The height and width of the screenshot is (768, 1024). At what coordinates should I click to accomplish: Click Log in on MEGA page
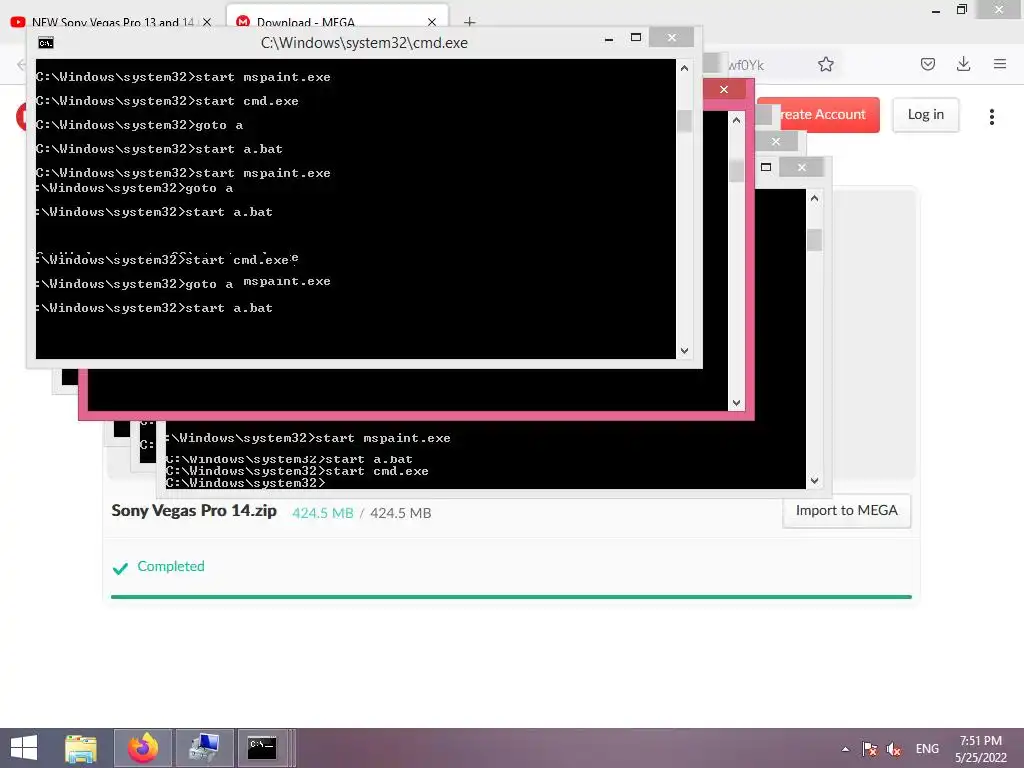(x=925, y=114)
